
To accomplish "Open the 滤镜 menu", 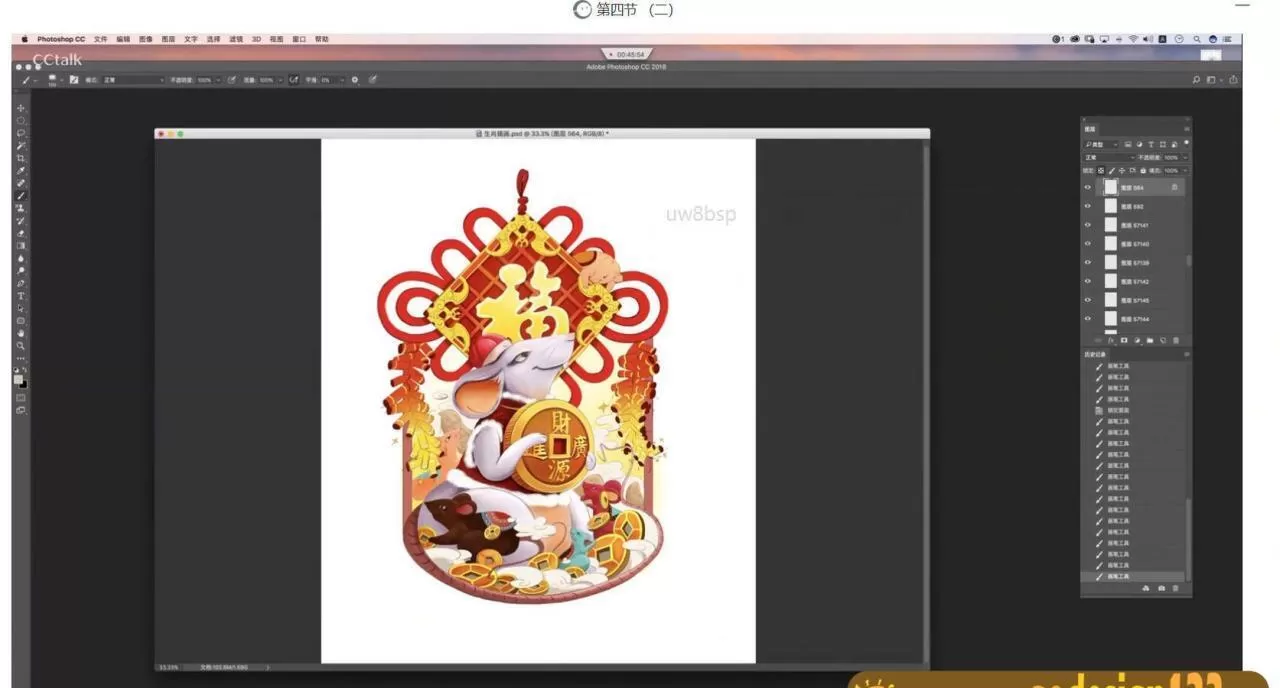I will (x=236, y=39).
